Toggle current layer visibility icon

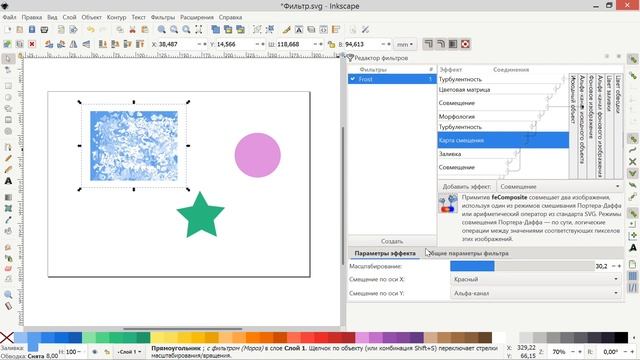point(95,352)
